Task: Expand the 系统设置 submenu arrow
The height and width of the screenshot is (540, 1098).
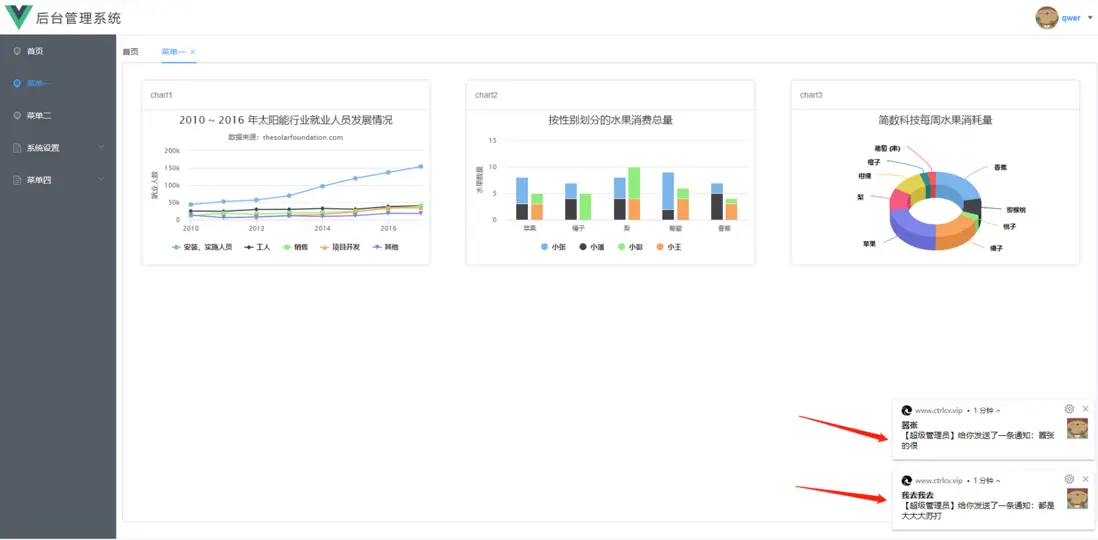Action: coord(101,147)
